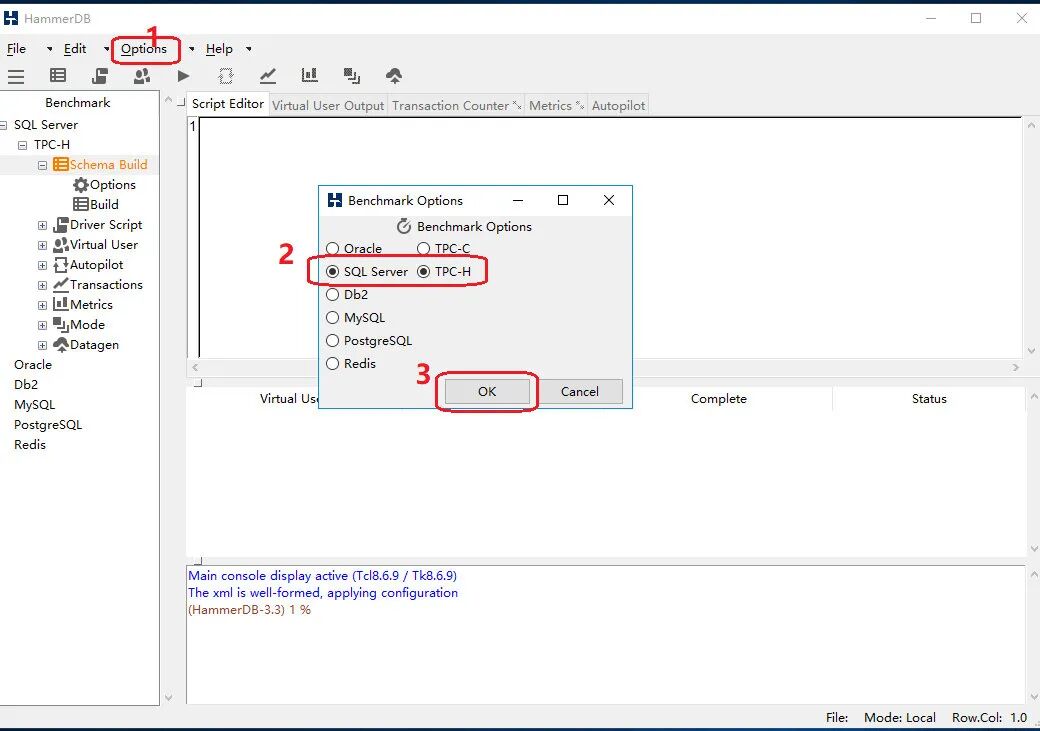Viewport: 1040px width, 731px height.
Task: Select the TPC-H radio button
Action: 423,271
